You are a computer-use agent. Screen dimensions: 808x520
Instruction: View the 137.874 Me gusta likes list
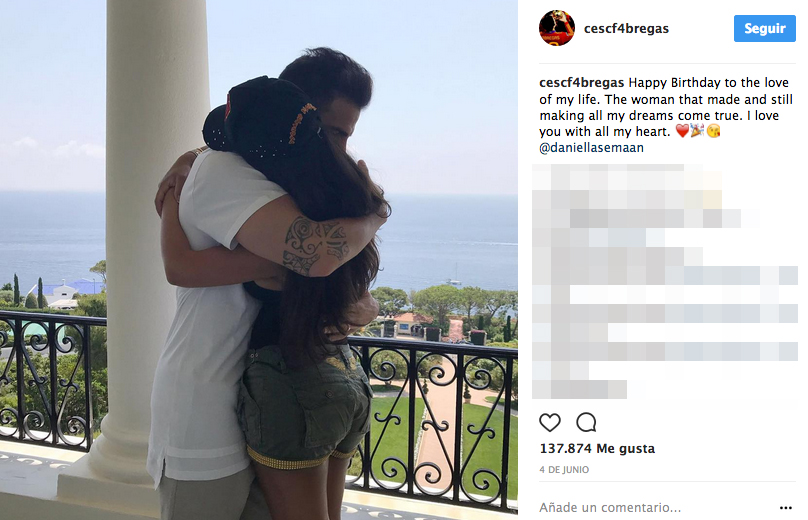tap(597, 448)
